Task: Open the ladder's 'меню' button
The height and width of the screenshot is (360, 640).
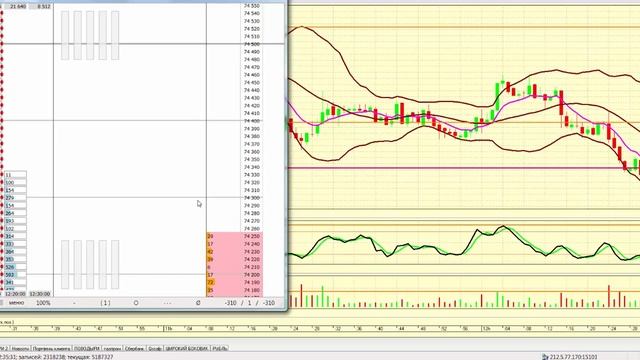Action: tap(16, 303)
